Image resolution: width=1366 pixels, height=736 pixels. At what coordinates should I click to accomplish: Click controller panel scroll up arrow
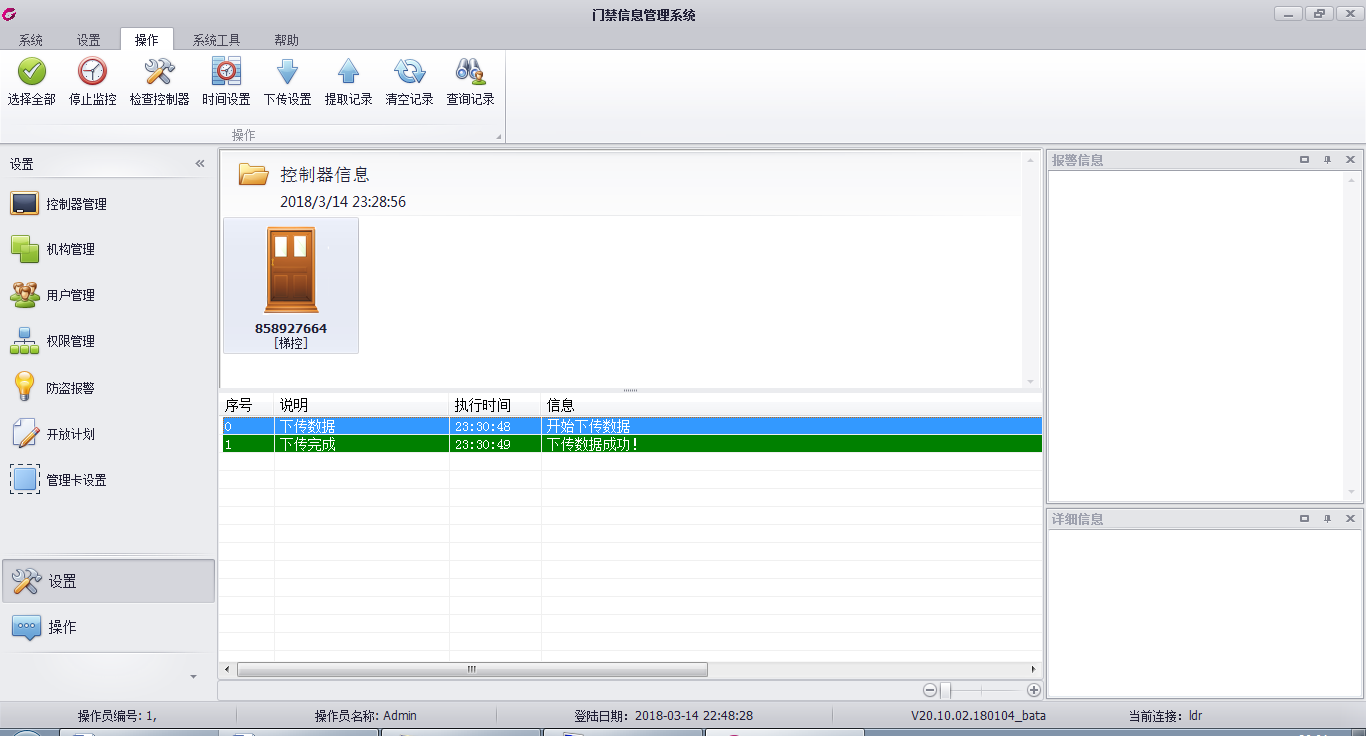point(1031,159)
